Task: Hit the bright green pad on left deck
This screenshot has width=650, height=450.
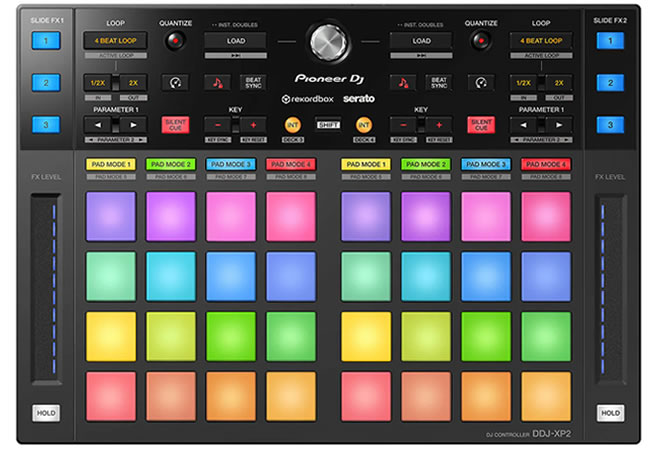Action: [231, 336]
